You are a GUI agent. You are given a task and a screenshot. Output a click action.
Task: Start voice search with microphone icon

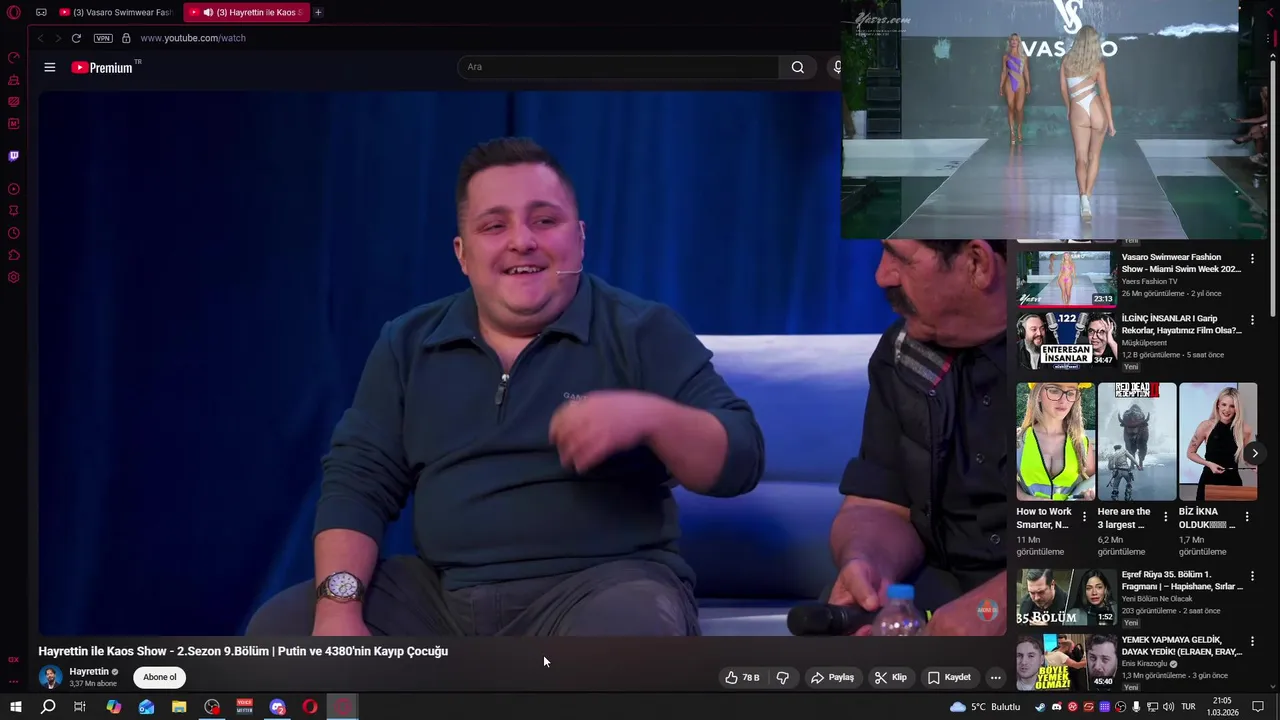(x=836, y=67)
